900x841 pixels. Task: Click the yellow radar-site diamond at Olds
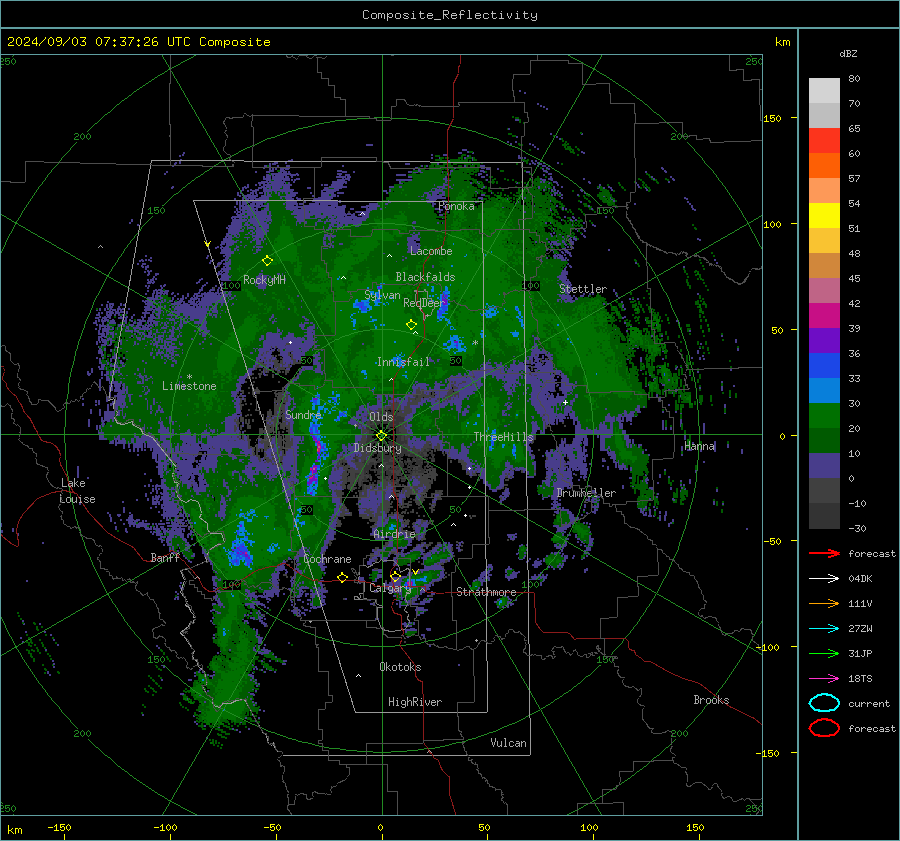(381, 436)
